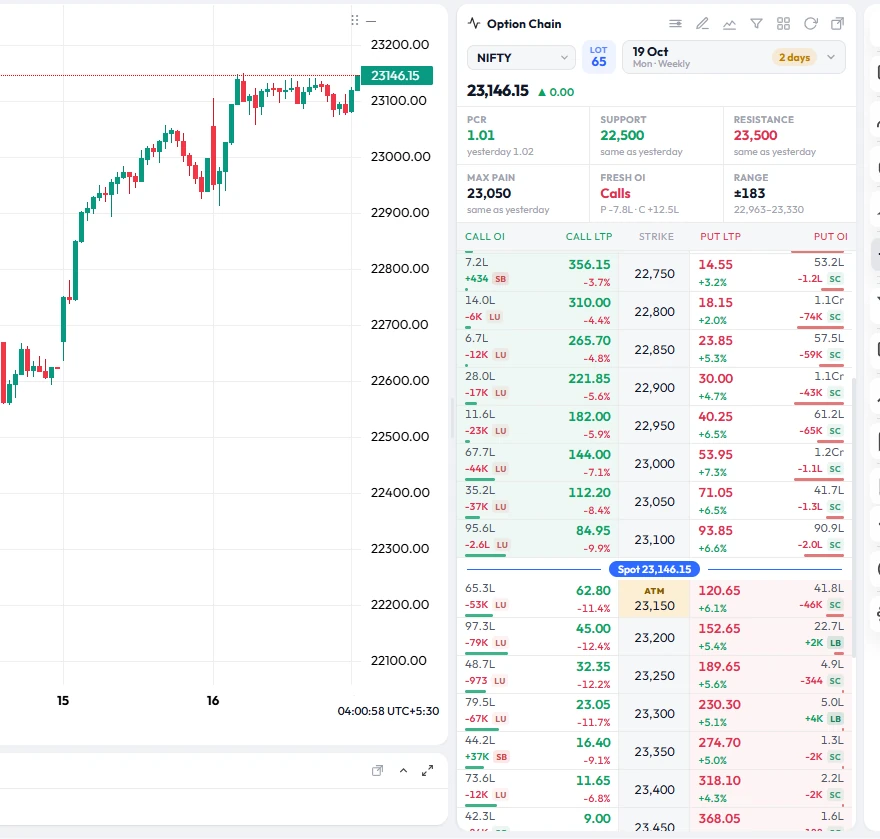880x839 pixels.
Task: Pop out the bottom panel below the chart
Action: (x=377, y=771)
